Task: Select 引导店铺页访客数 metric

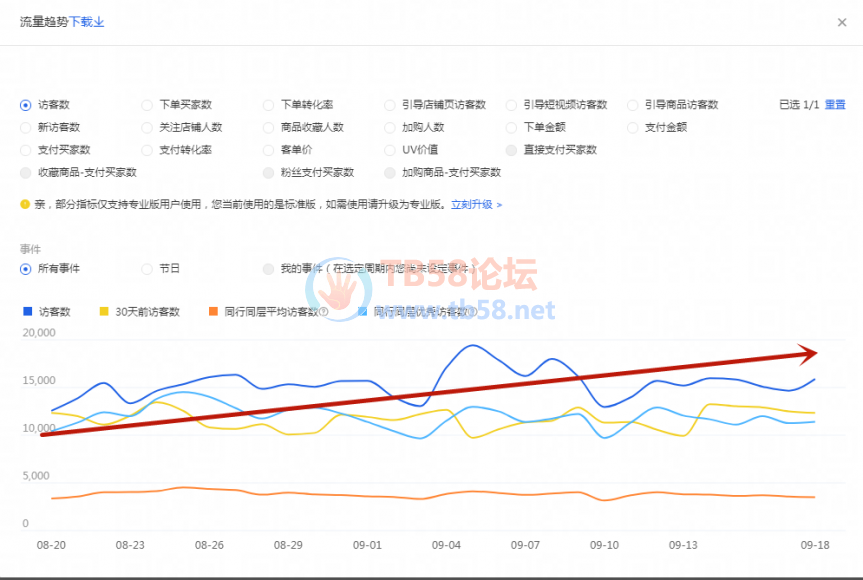Action: 390,105
